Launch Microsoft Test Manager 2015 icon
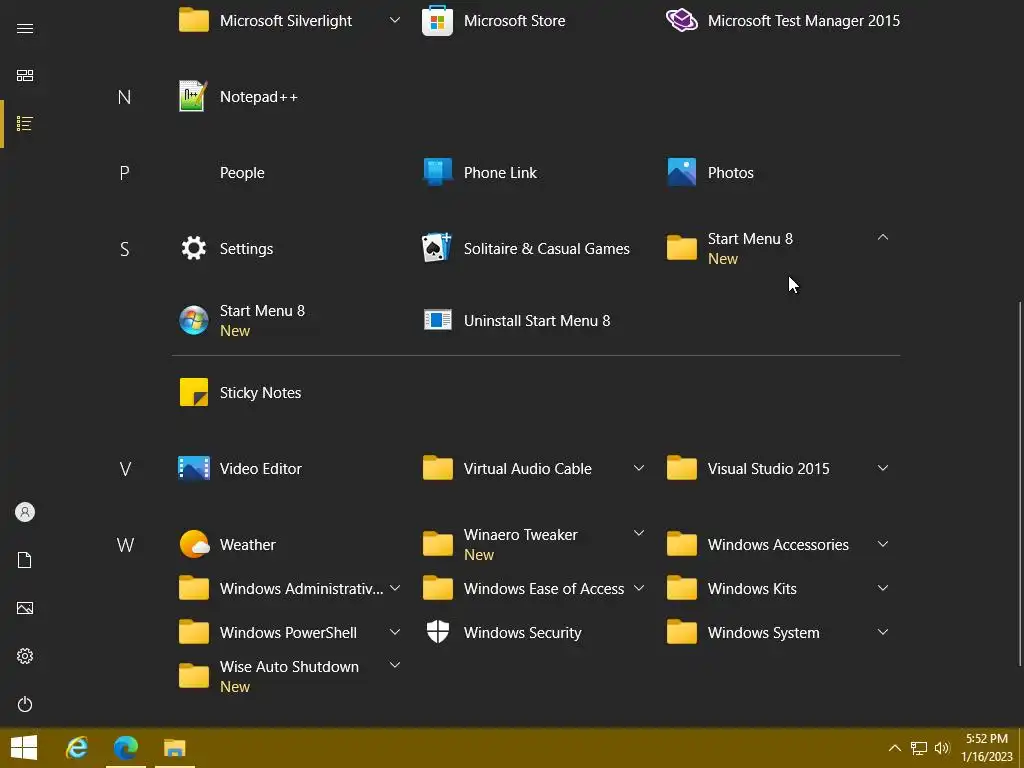This screenshot has height=768, width=1024. [681, 21]
